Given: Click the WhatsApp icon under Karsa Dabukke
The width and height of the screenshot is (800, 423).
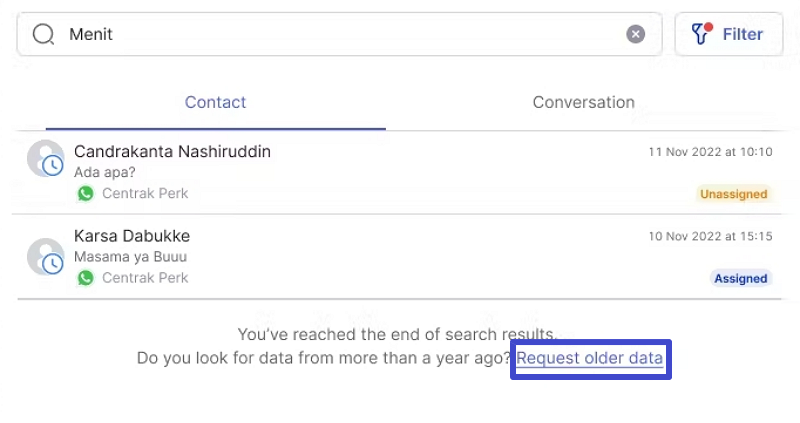Looking at the screenshot, I should 85,278.
